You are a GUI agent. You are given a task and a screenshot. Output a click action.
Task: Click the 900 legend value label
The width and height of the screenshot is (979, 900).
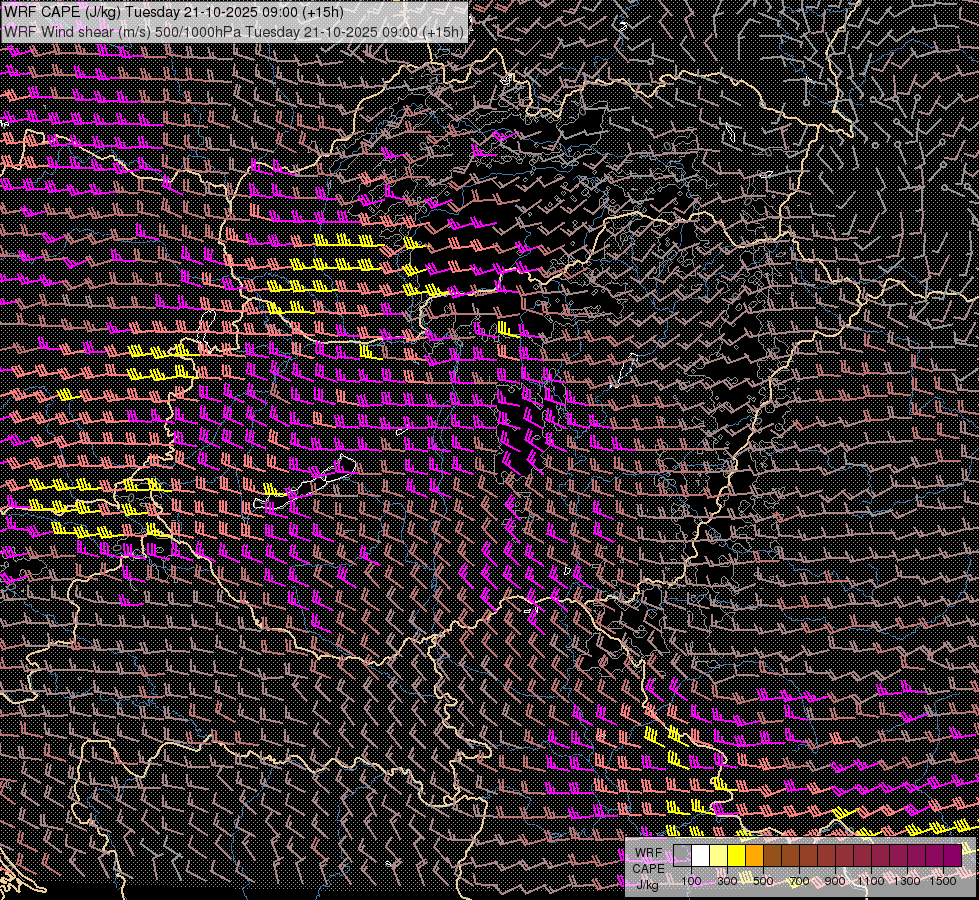pos(835,881)
